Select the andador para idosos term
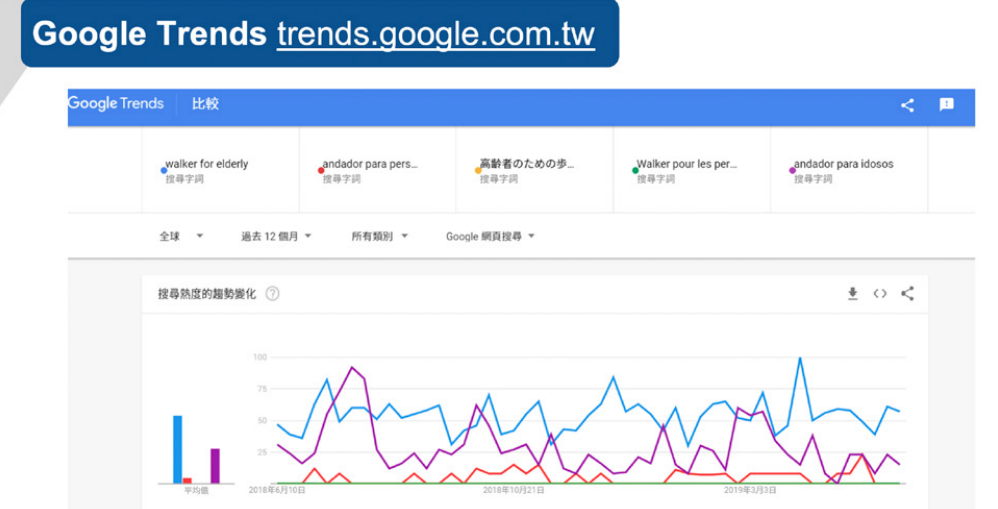Screen dimensions: 998x509 [x=843, y=164]
